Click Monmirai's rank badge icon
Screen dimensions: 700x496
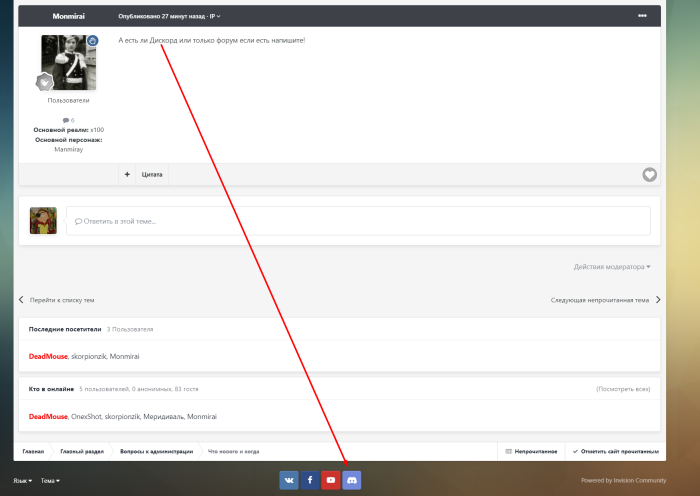click(45, 82)
